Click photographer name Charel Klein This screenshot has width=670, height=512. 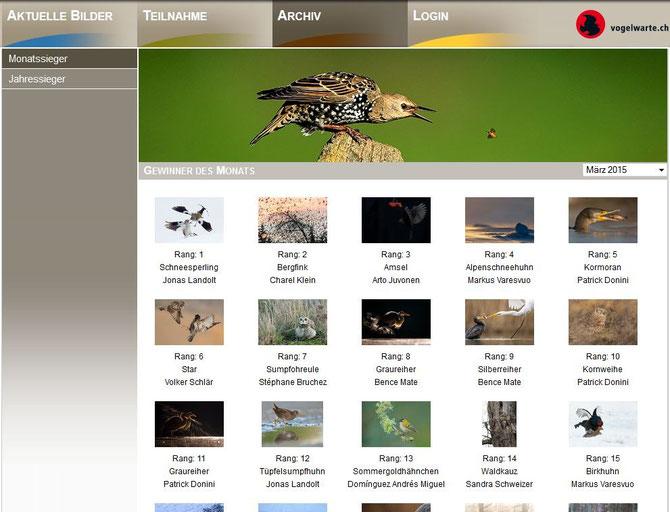pos(293,280)
